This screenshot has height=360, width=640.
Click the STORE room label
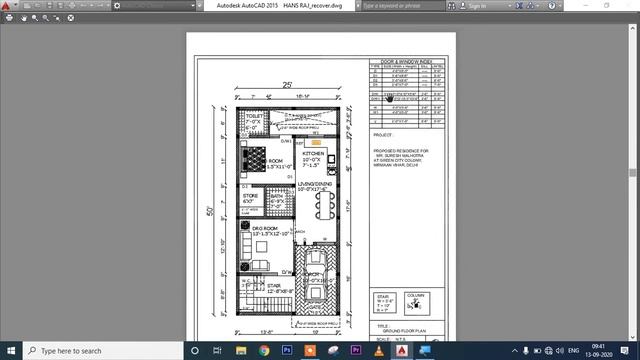pos(250,196)
